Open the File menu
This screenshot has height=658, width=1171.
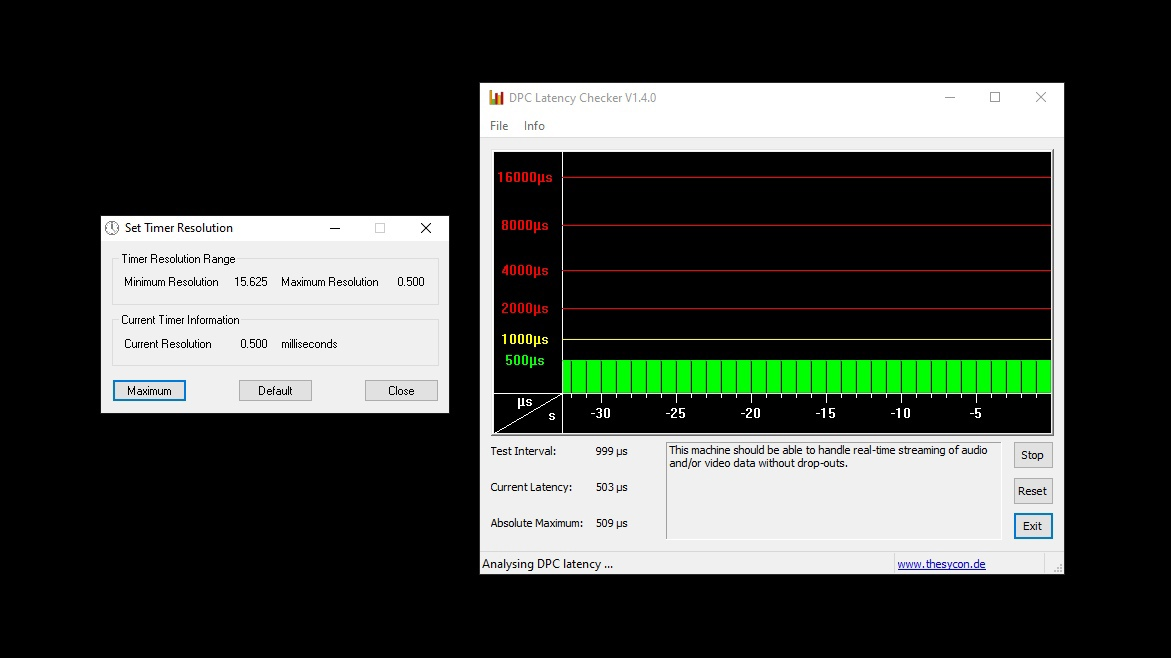point(499,126)
